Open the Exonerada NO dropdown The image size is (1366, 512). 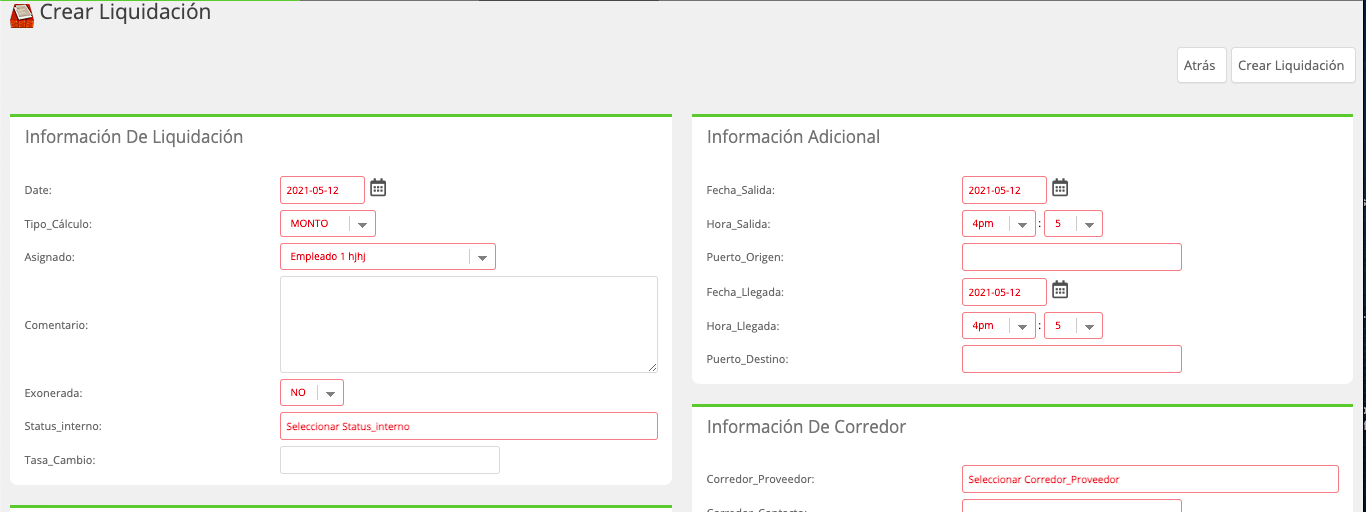pos(312,393)
